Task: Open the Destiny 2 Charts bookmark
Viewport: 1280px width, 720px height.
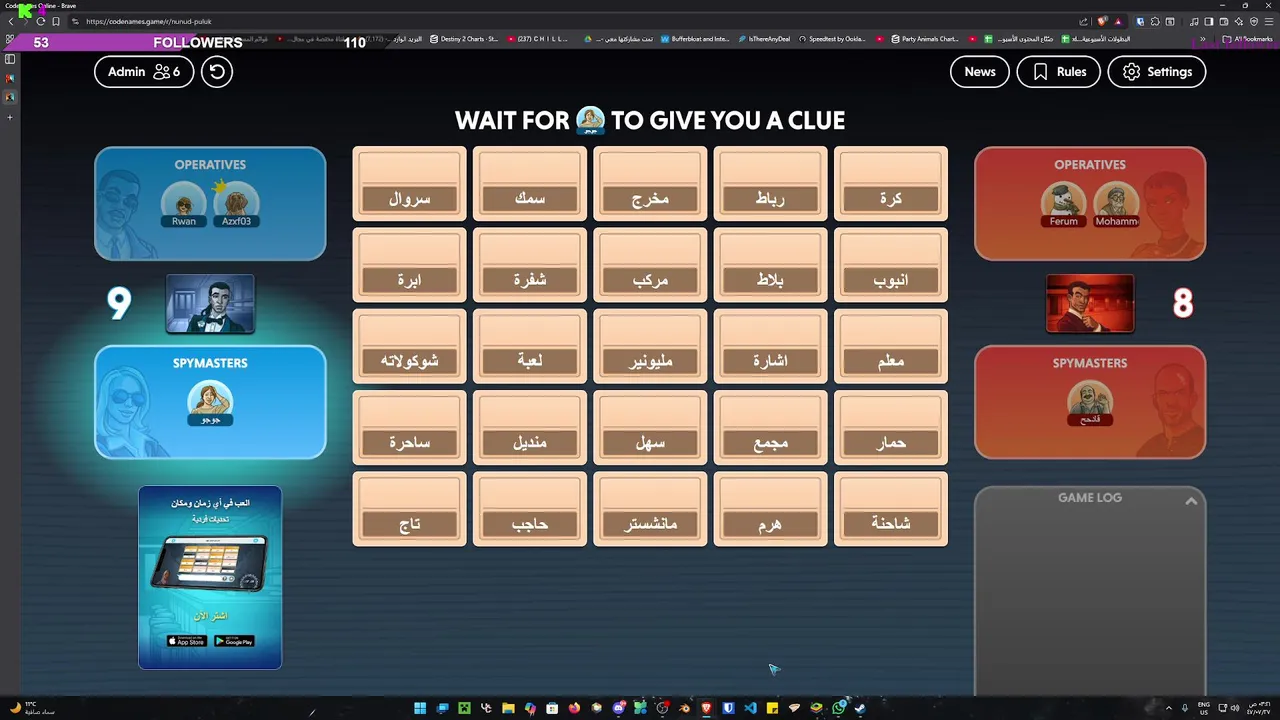Action: (464, 39)
